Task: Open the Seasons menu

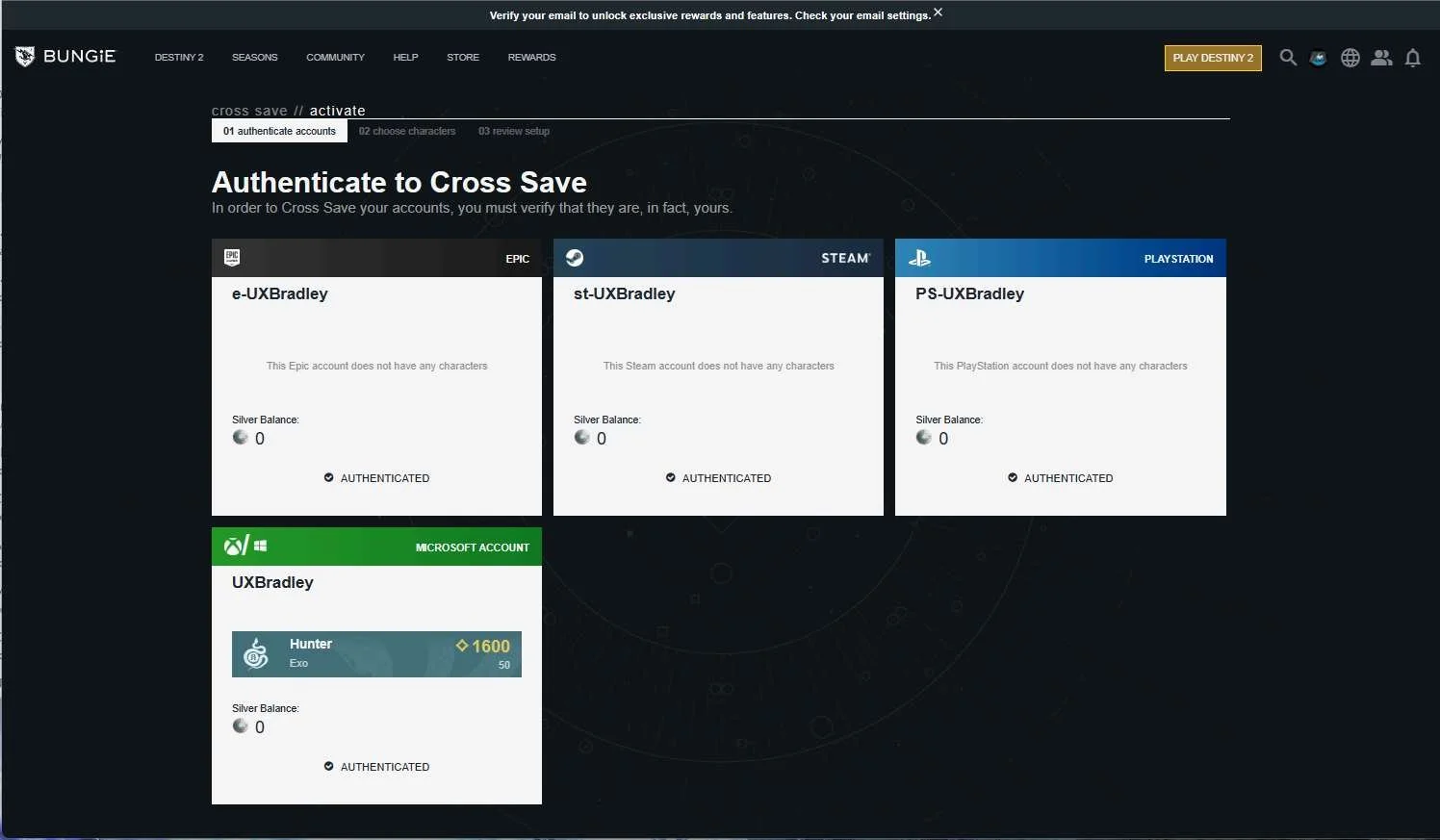Action: tap(254, 58)
